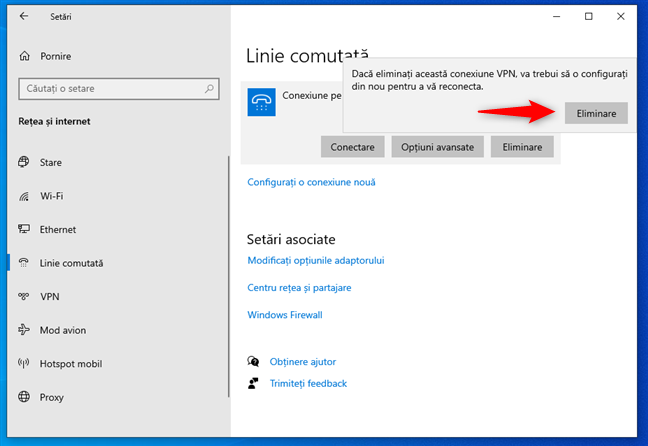Focus the Căutați o setare search field
Screen dimensions: 648x446
click(110, 89)
